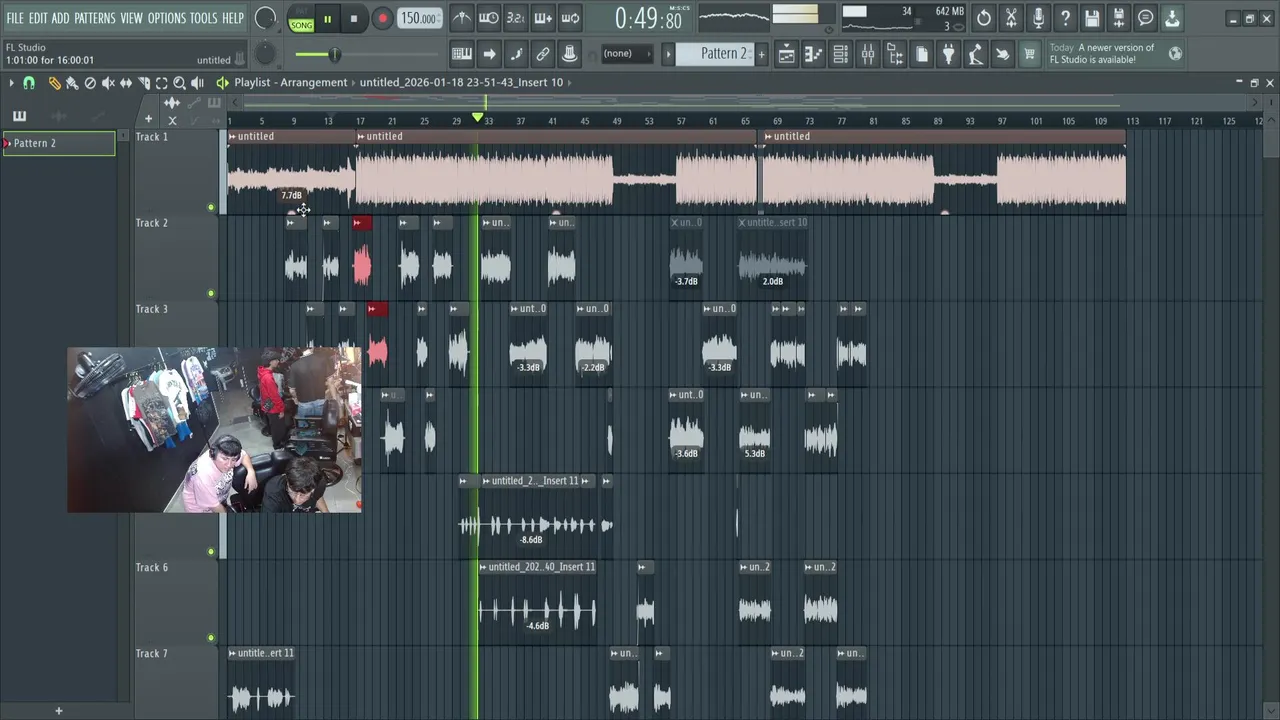Mute Track 6 using its green dot
The height and width of the screenshot is (720, 1280).
point(211,638)
